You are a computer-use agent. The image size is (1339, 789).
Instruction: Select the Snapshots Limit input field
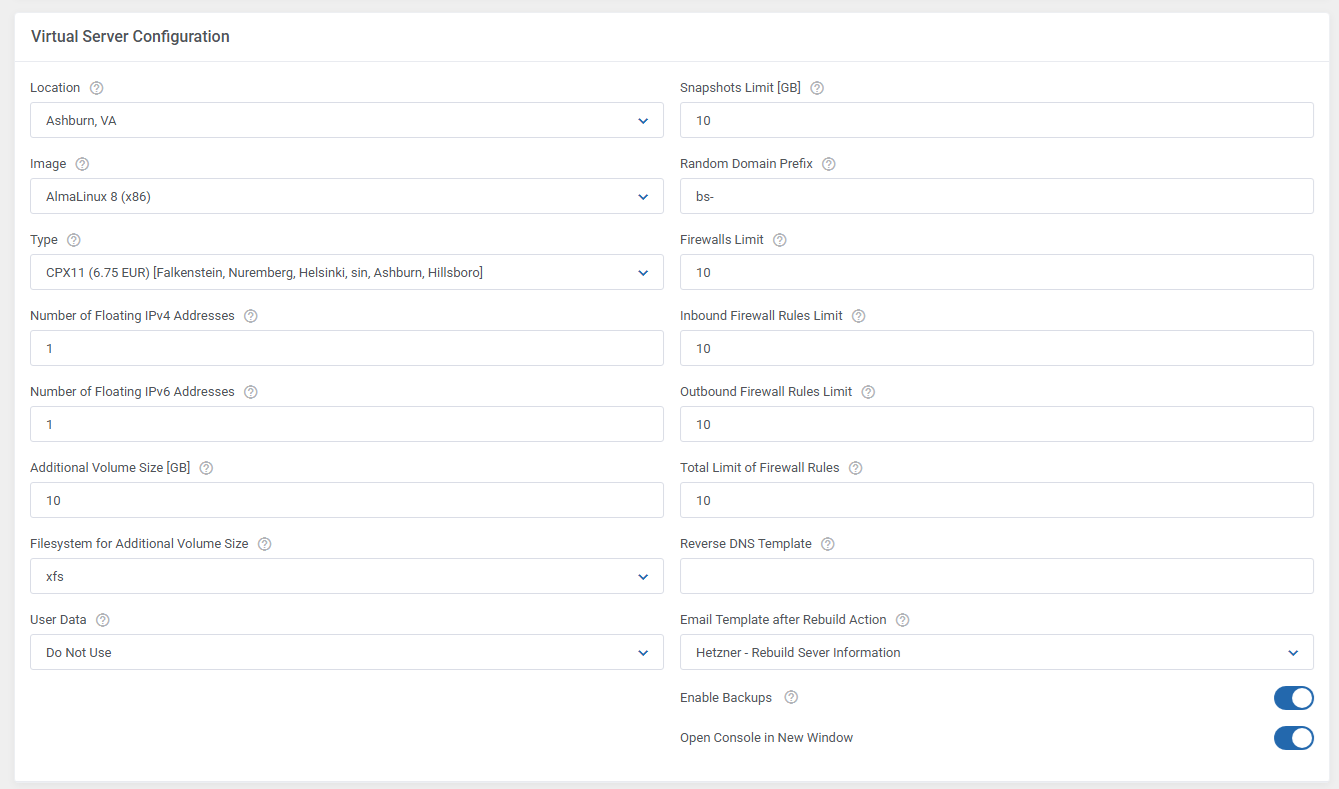coord(997,121)
